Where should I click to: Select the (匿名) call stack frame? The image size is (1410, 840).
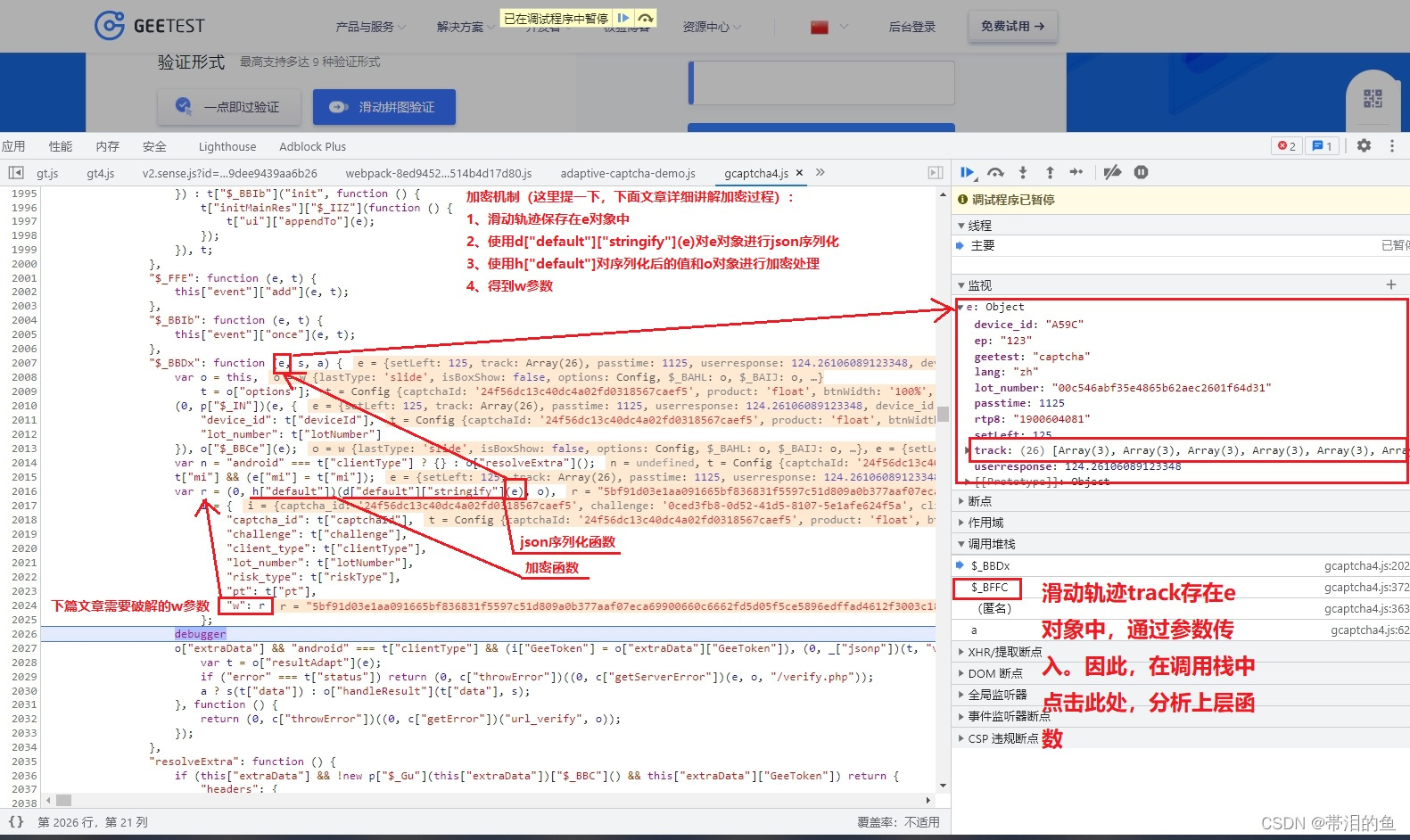coord(1182,609)
